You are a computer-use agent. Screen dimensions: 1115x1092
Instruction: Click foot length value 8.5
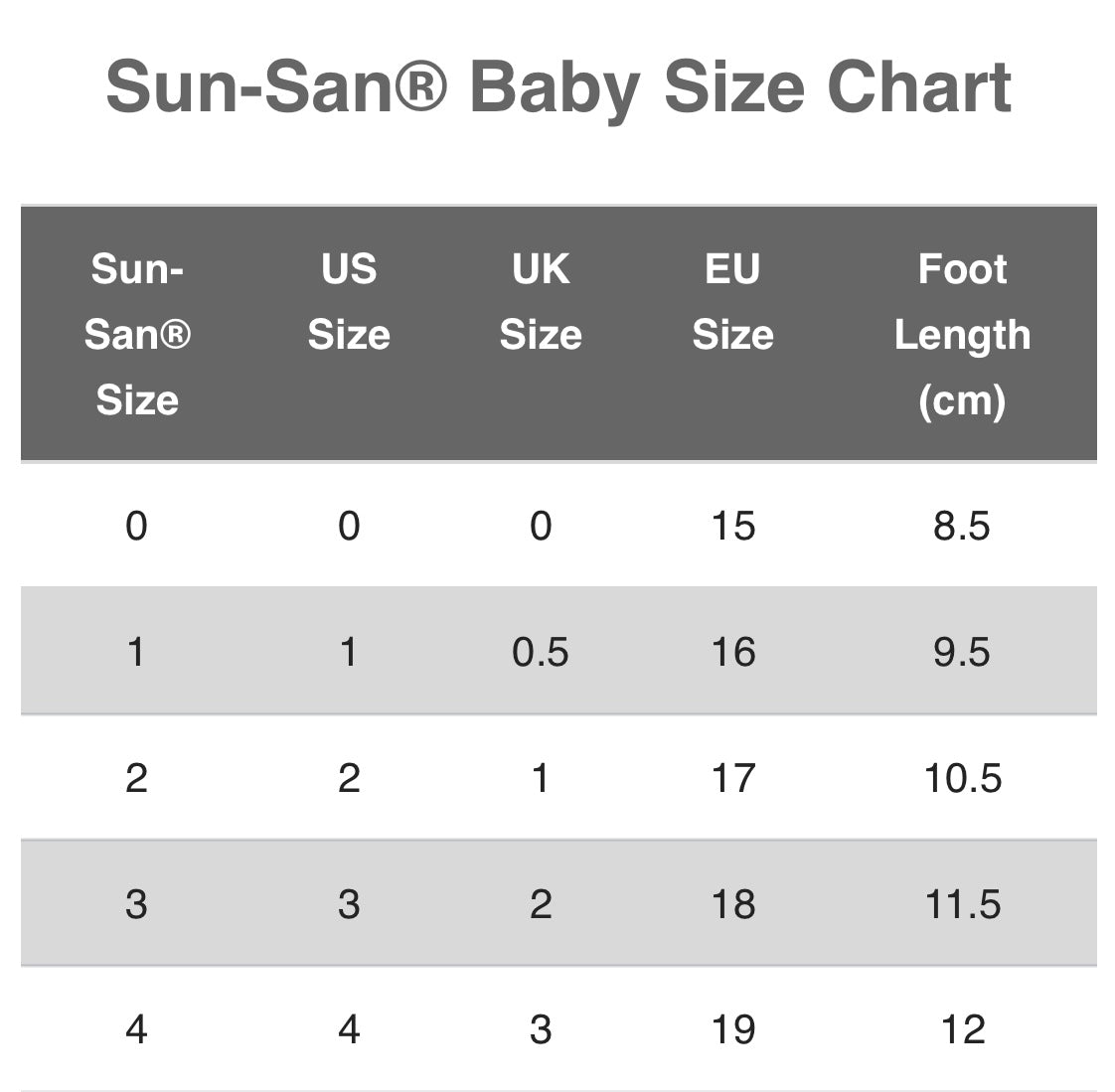pos(962,526)
